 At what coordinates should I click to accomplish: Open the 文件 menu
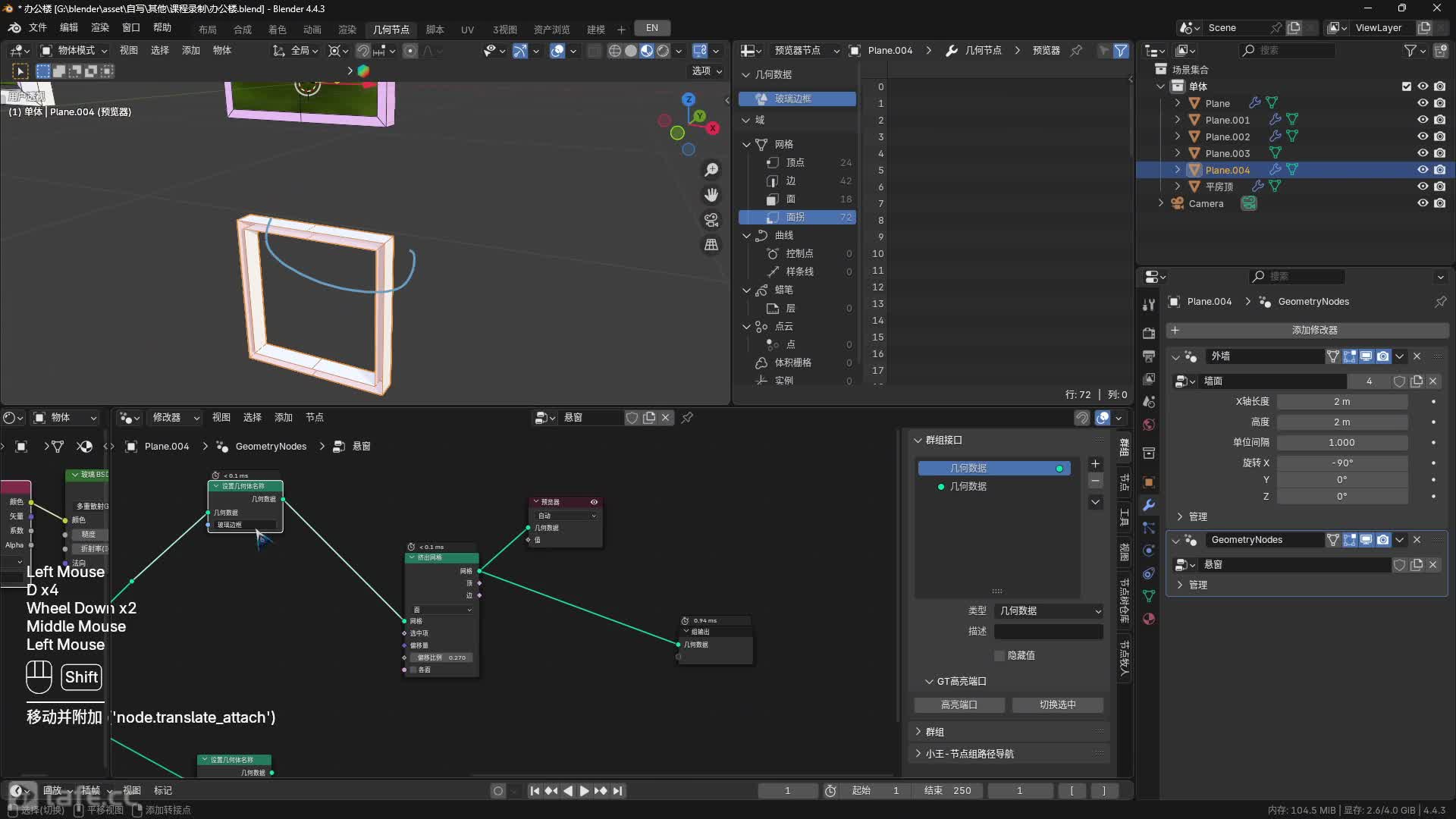tap(38, 28)
